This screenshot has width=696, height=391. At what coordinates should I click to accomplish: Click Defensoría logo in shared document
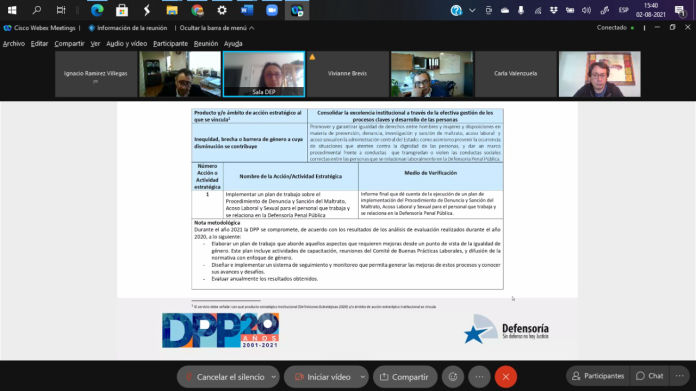coord(506,329)
